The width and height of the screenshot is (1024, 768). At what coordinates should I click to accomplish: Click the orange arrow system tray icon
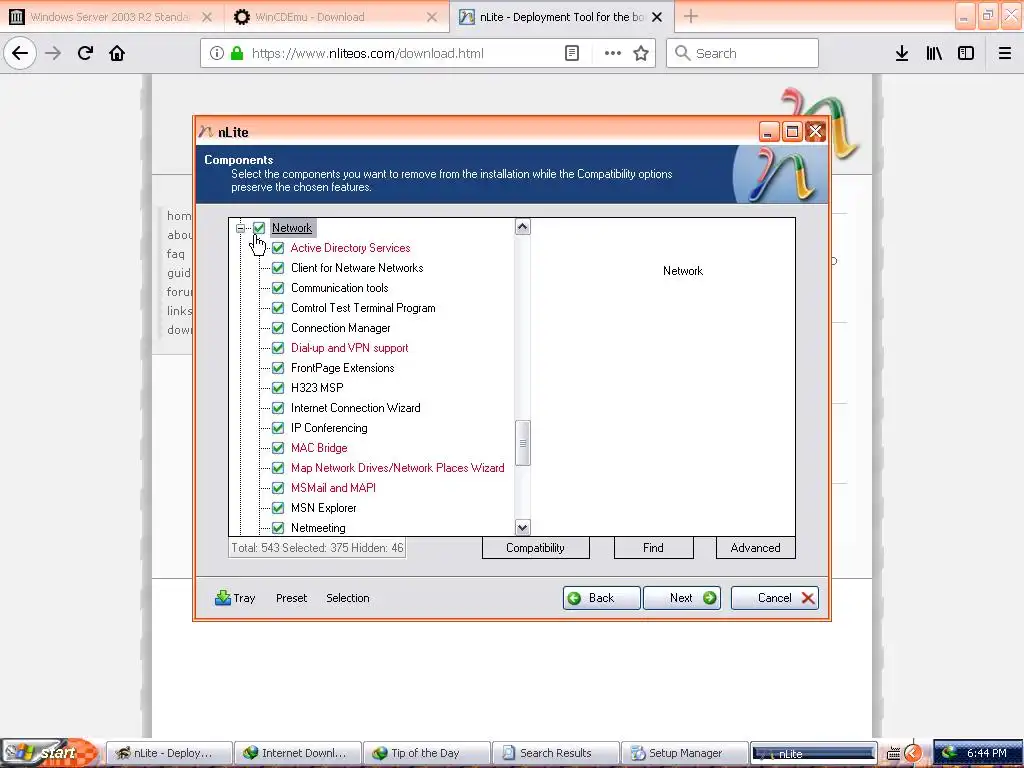(913, 753)
